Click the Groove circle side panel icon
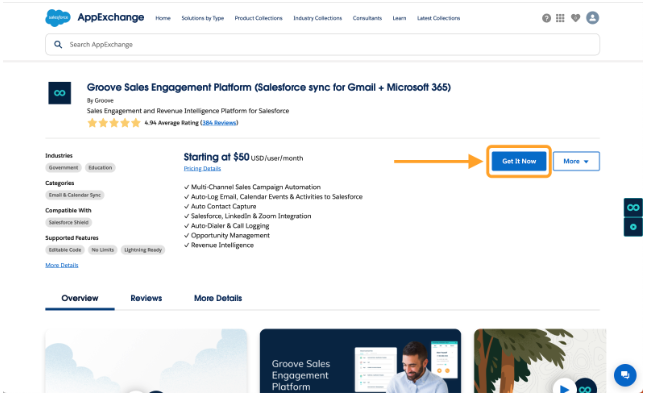 (x=633, y=227)
